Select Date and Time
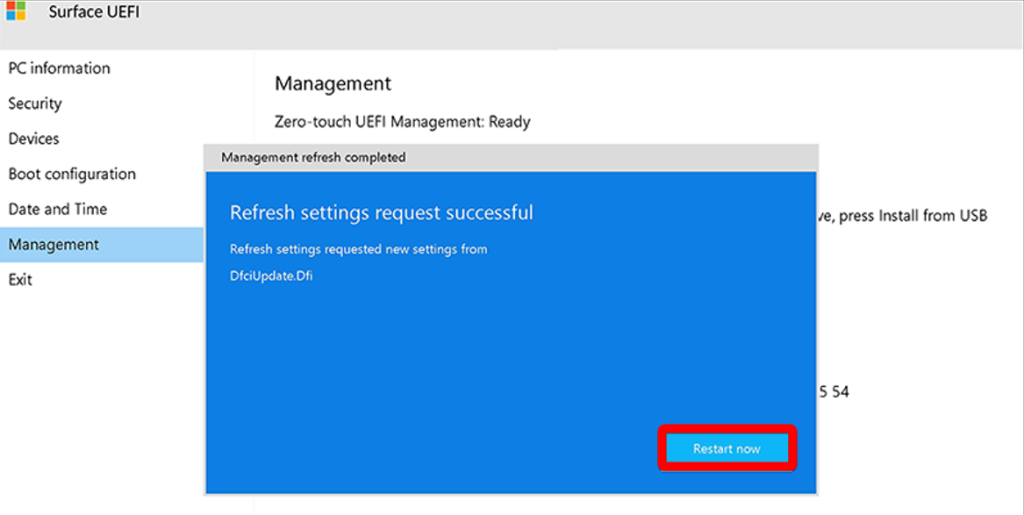 (x=57, y=210)
